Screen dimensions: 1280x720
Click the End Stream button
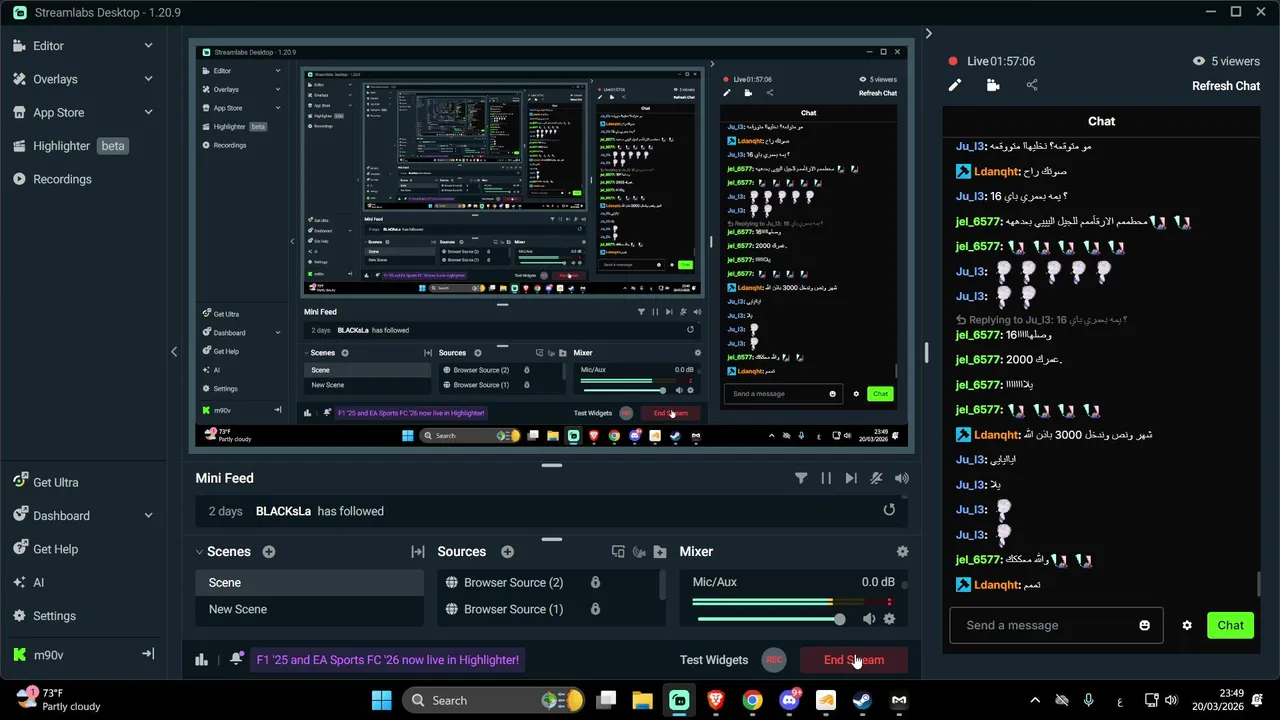click(854, 660)
